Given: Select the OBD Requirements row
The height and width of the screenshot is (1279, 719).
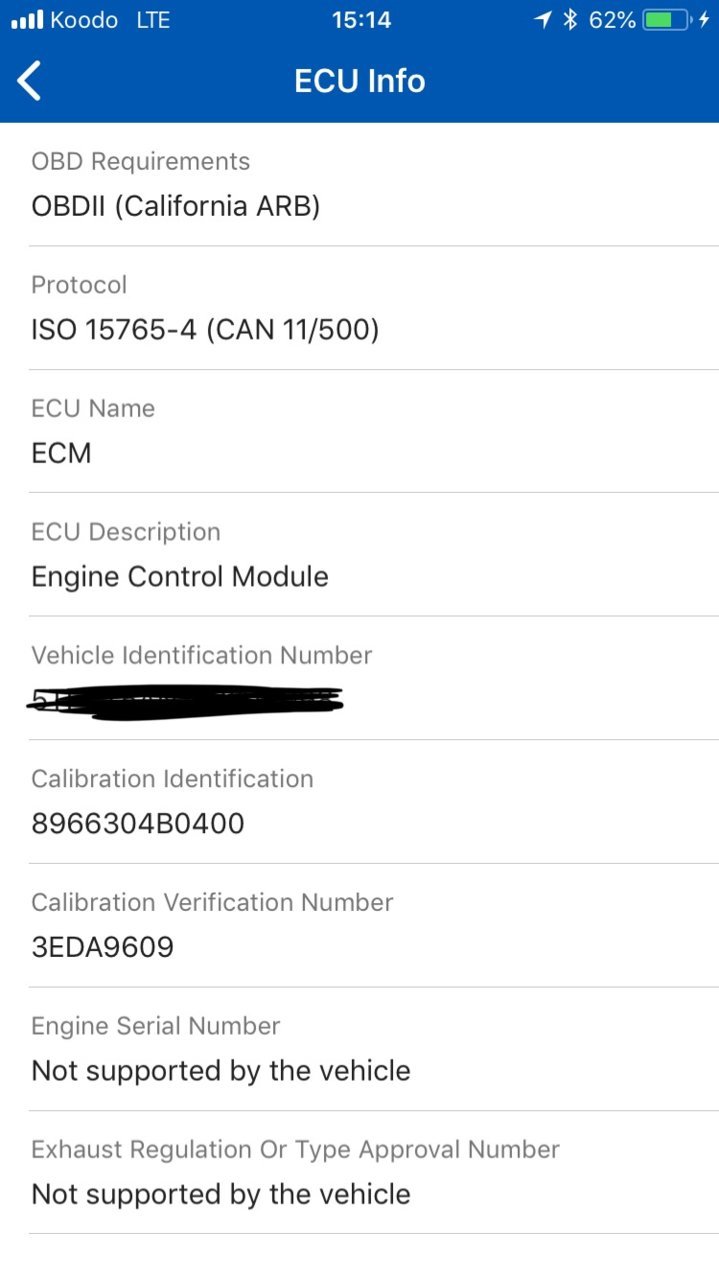Looking at the screenshot, I should [x=360, y=184].
